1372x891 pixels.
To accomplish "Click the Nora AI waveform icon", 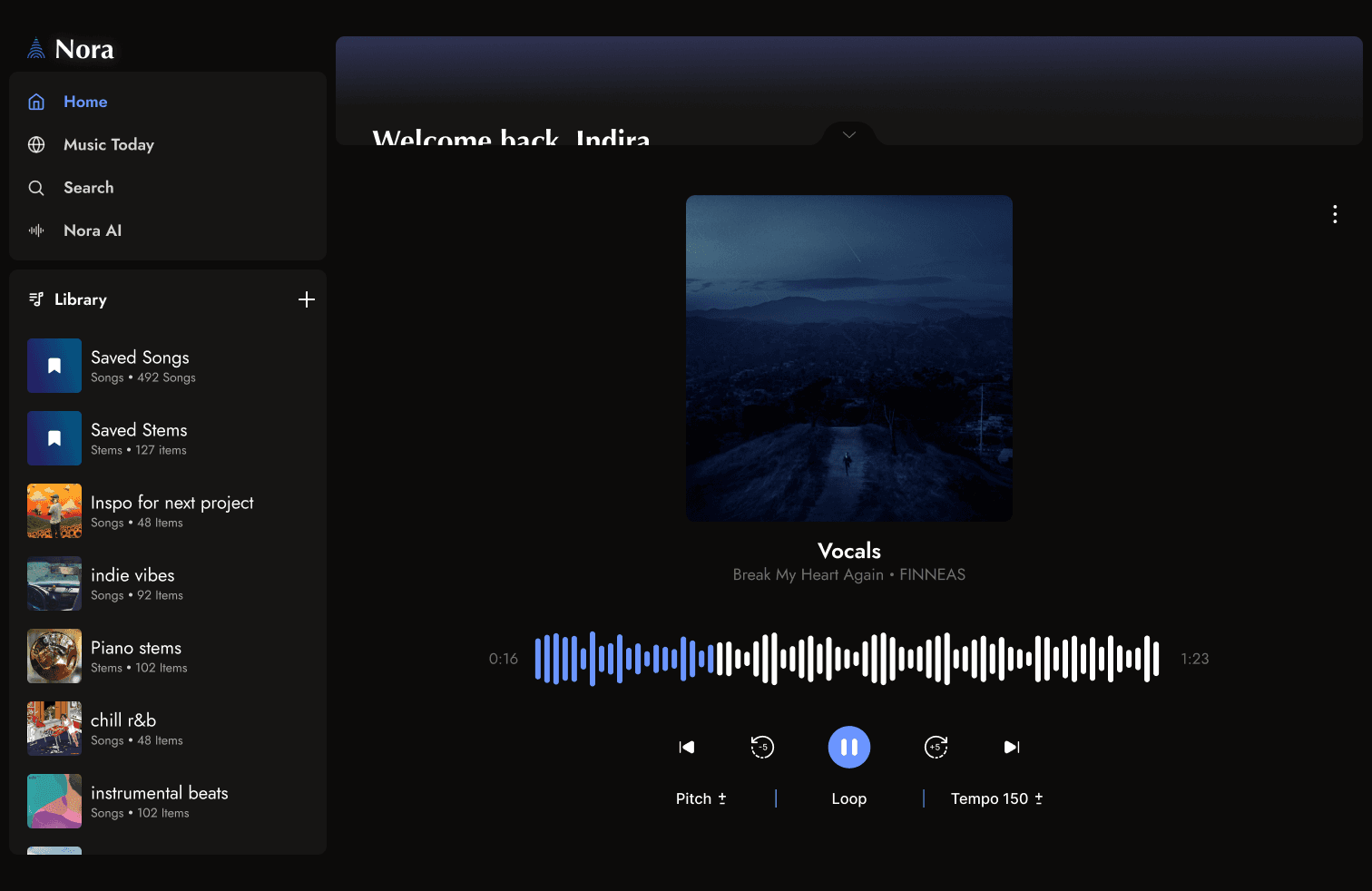I will (36, 230).
